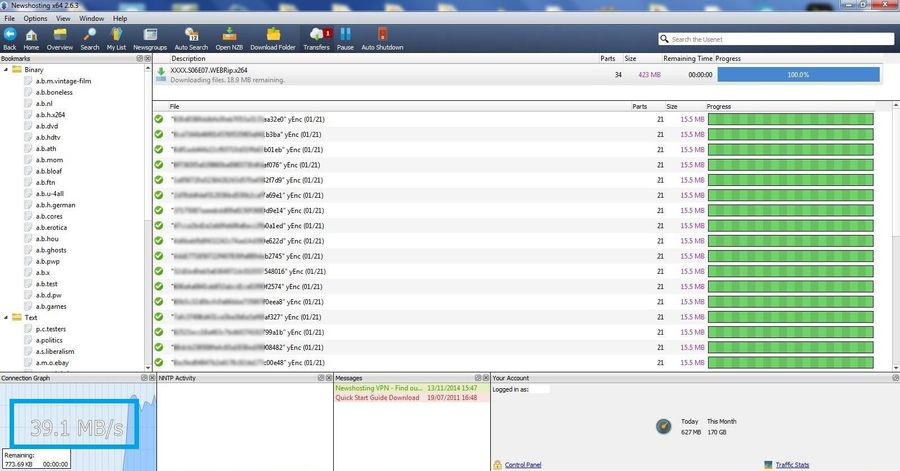This screenshot has height=471, width=900.
Task: Pause the current downloads
Action: pos(345,38)
